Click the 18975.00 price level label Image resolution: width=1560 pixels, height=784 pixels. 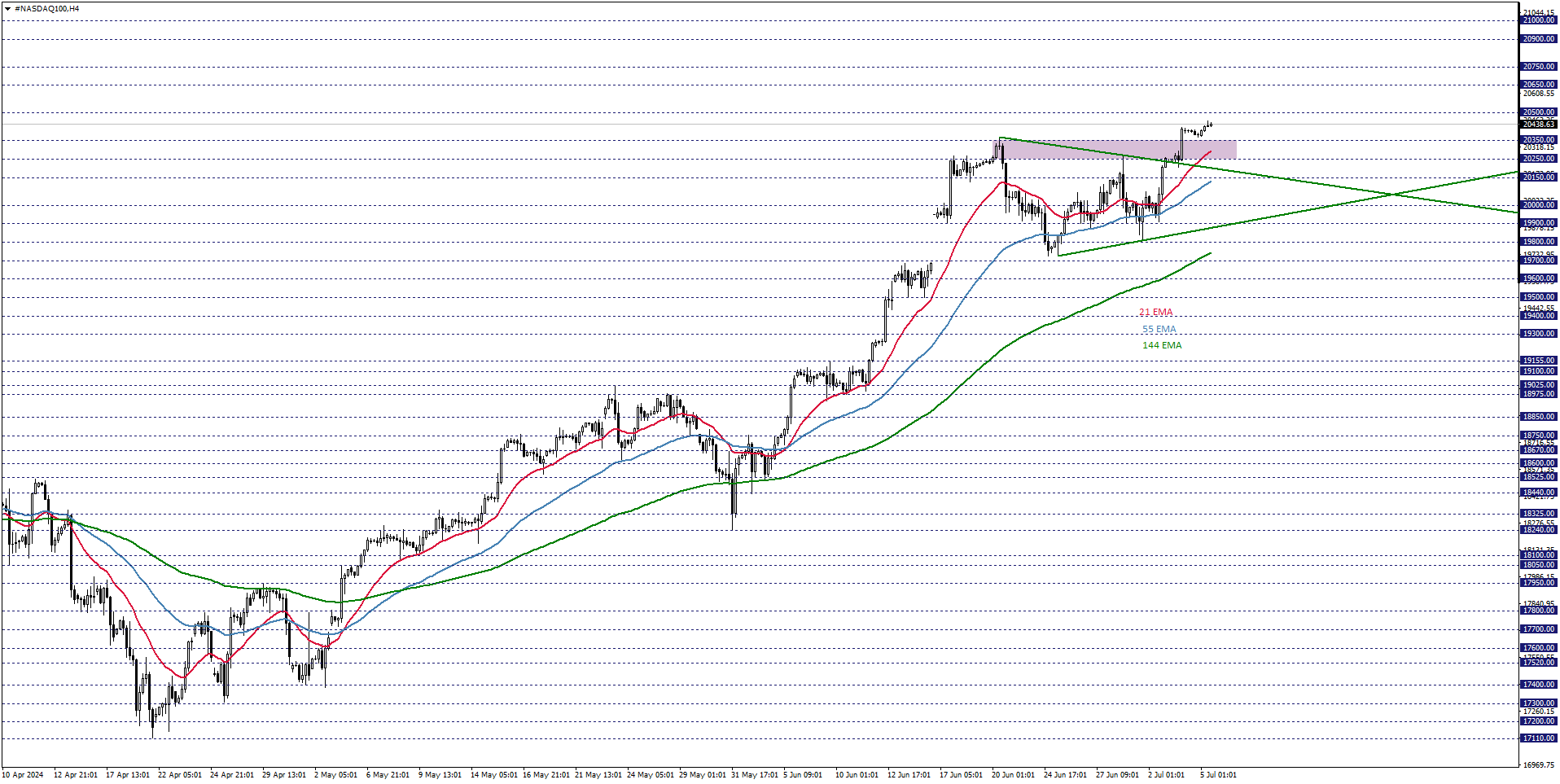(1539, 394)
